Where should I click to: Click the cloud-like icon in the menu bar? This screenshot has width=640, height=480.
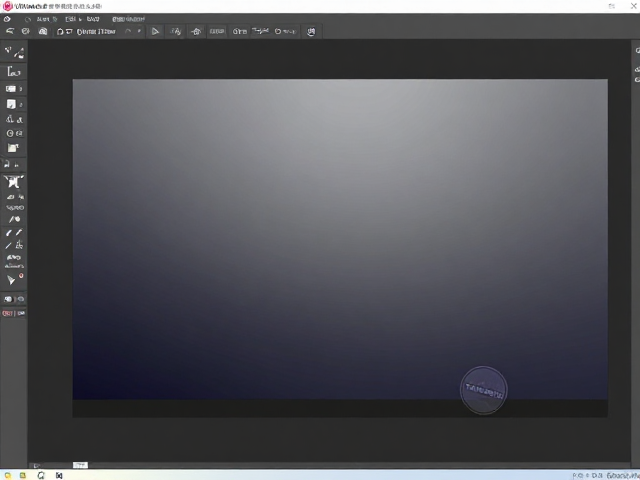[7, 19]
